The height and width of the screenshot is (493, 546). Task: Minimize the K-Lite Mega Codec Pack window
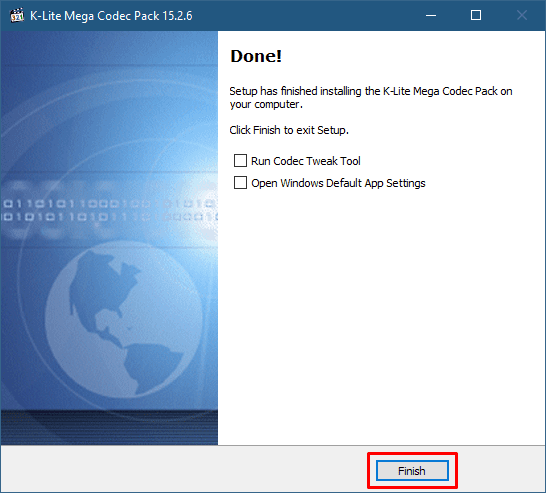point(431,15)
